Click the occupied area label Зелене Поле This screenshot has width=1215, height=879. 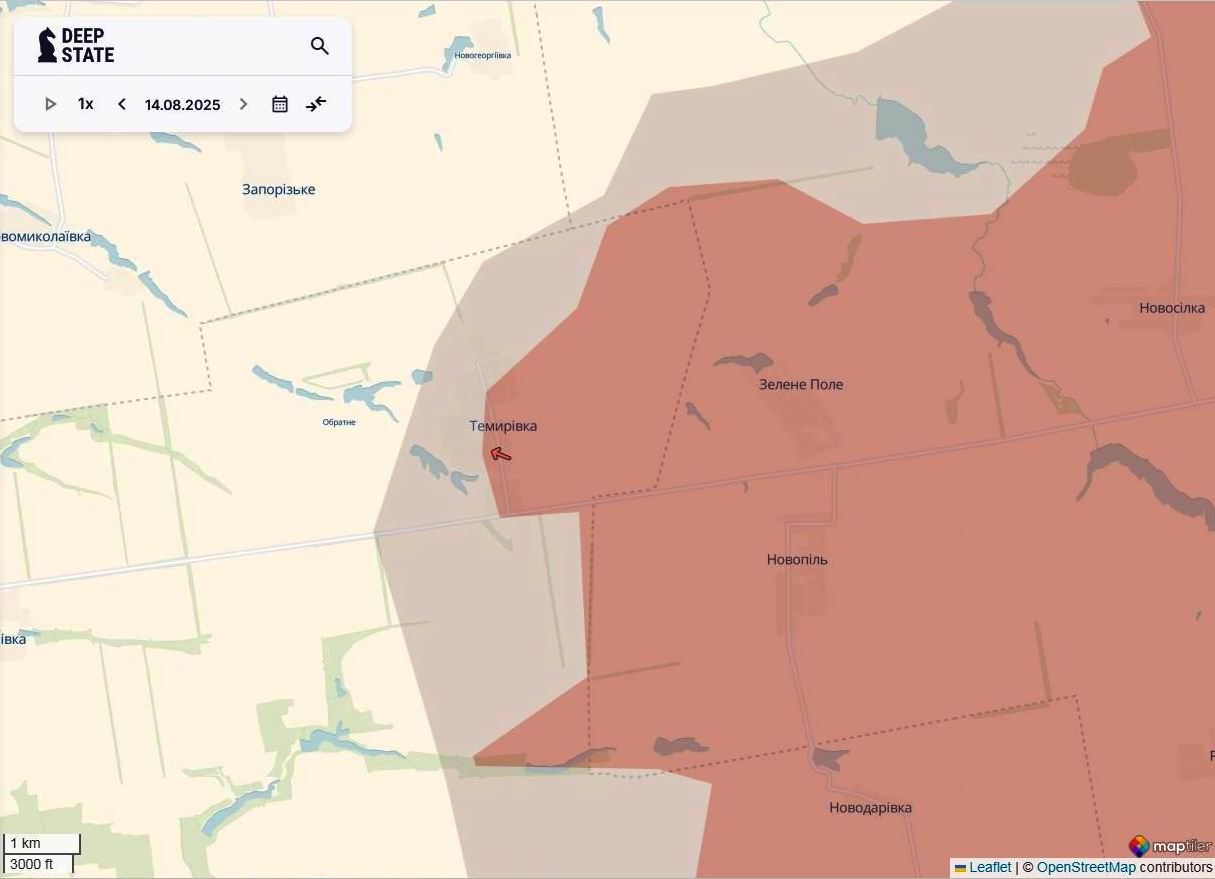(x=799, y=384)
